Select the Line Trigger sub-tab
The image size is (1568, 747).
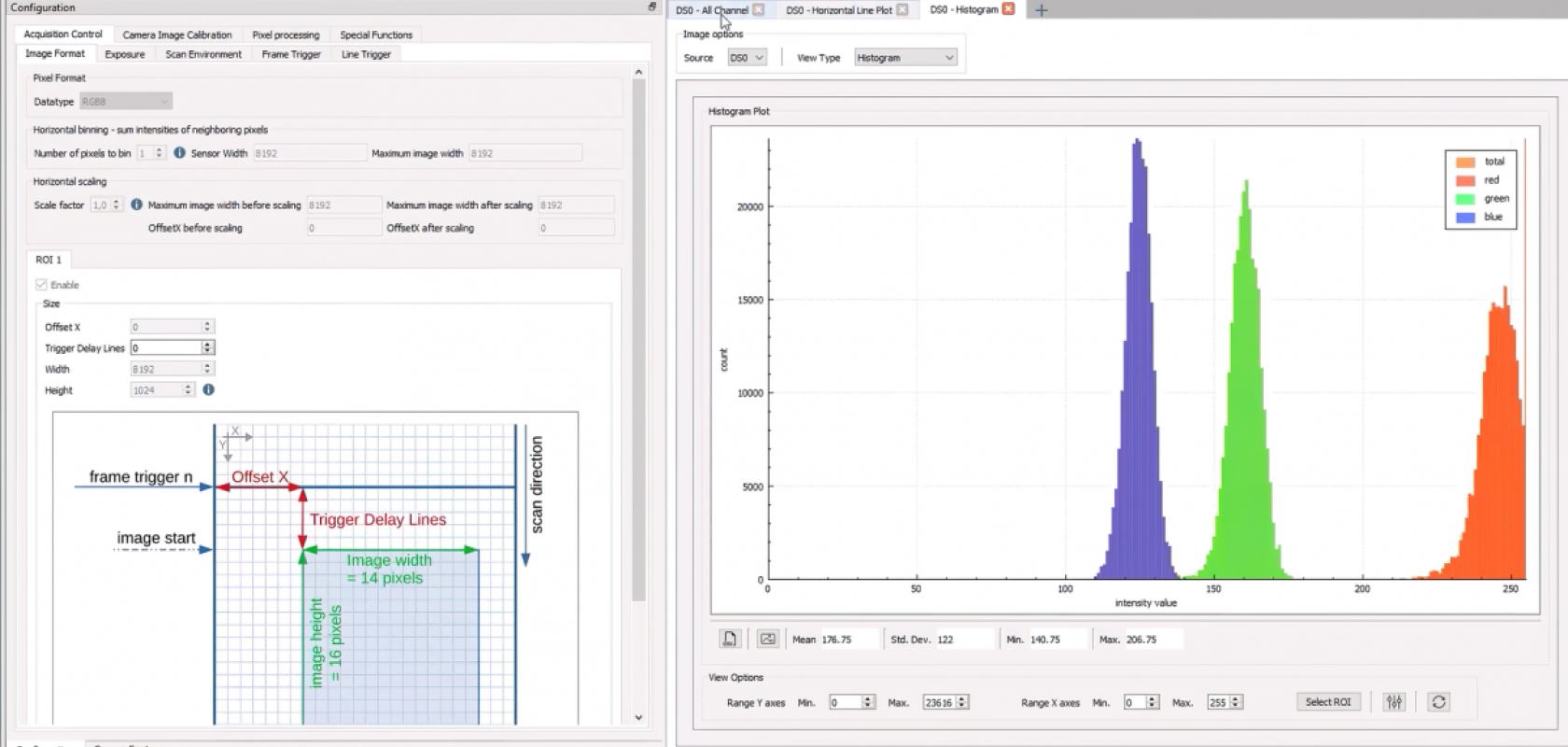(x=366, y=54)
